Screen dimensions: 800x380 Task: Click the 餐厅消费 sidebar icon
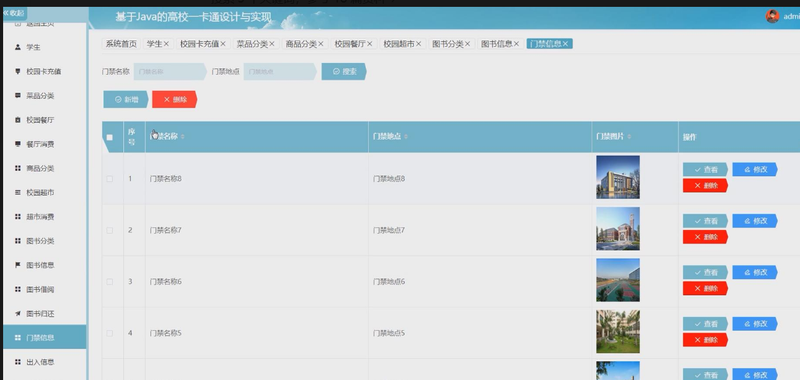(x=18, y=144)
